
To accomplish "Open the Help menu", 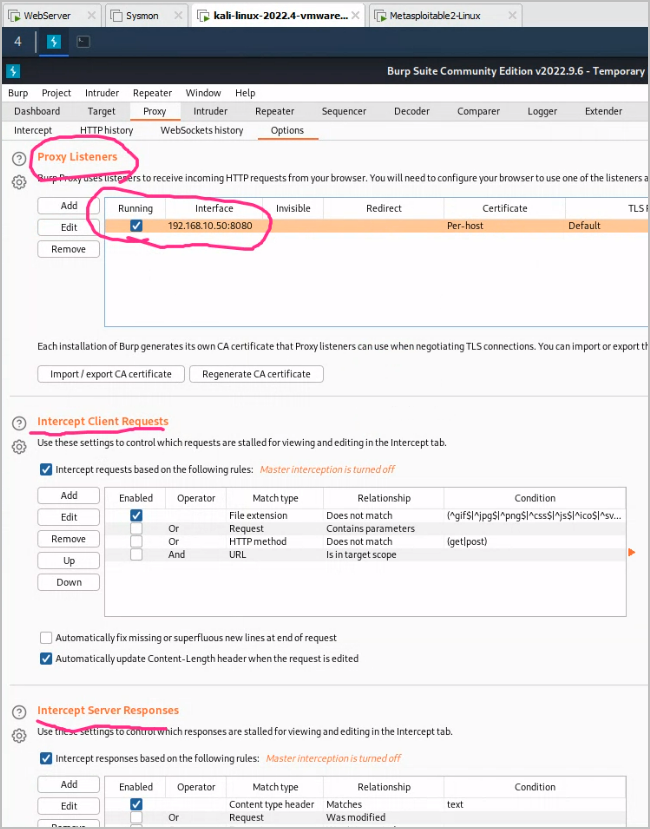I will click(245, 93).
